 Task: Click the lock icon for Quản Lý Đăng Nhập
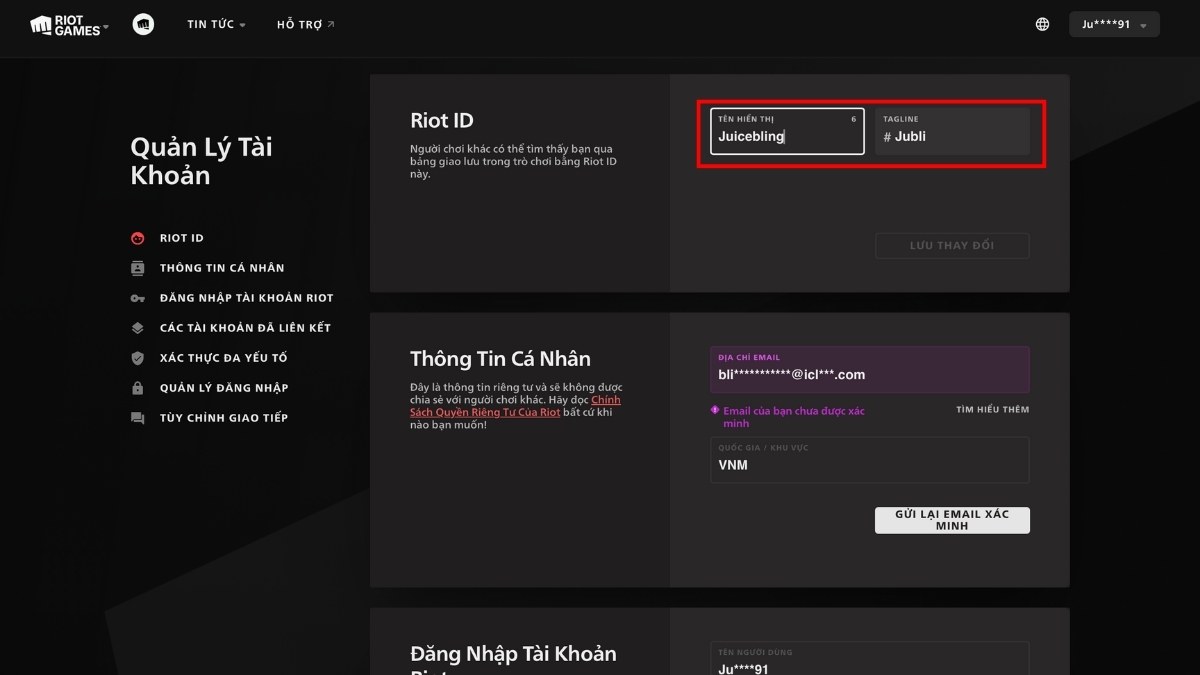[138, 388]
